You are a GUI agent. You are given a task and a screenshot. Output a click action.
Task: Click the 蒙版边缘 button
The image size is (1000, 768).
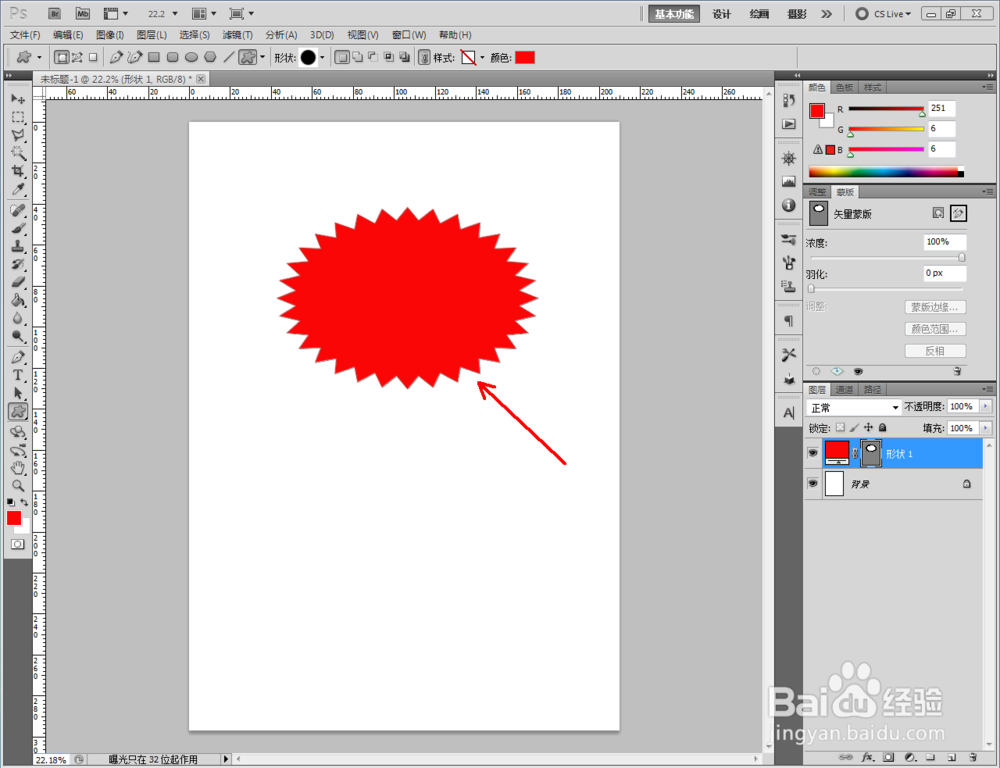[x=935, y=307]
